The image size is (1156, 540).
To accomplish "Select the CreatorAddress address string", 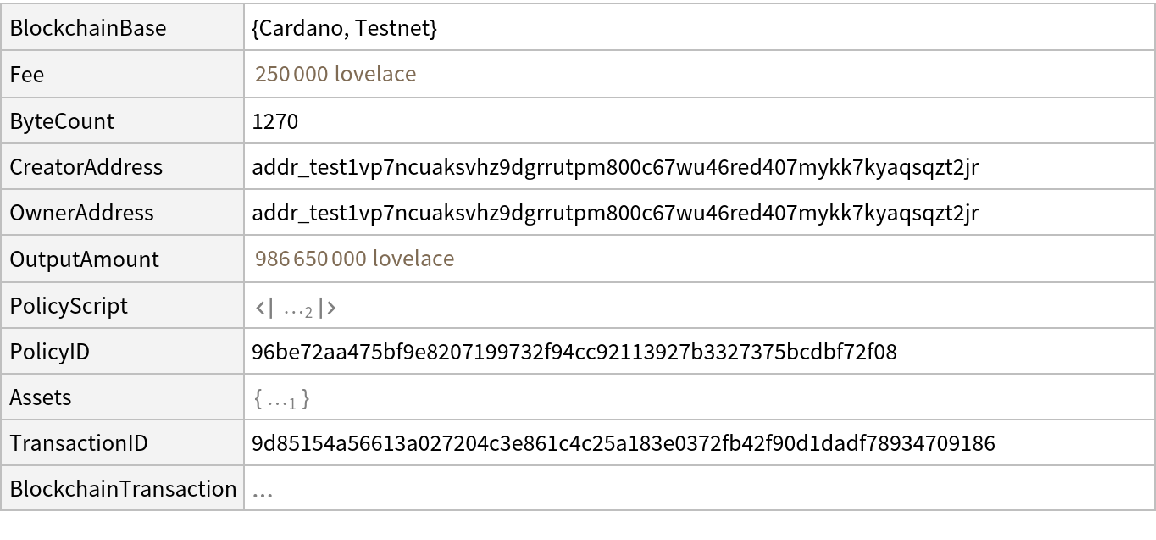I will click(x=615, y=168).
